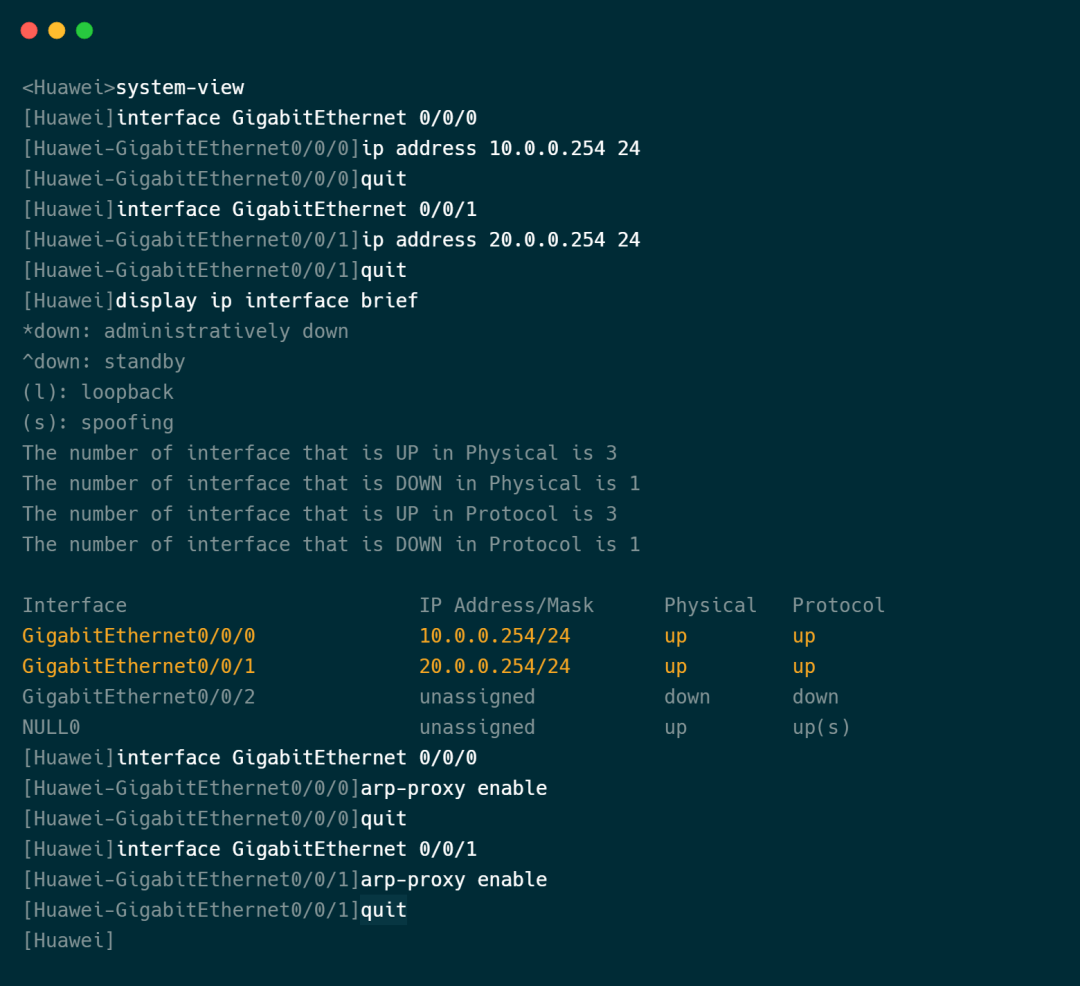Viewport: 1080px width, 986px height.
Task: Click the green maximize window dot
Action: (x=84, y=30)
